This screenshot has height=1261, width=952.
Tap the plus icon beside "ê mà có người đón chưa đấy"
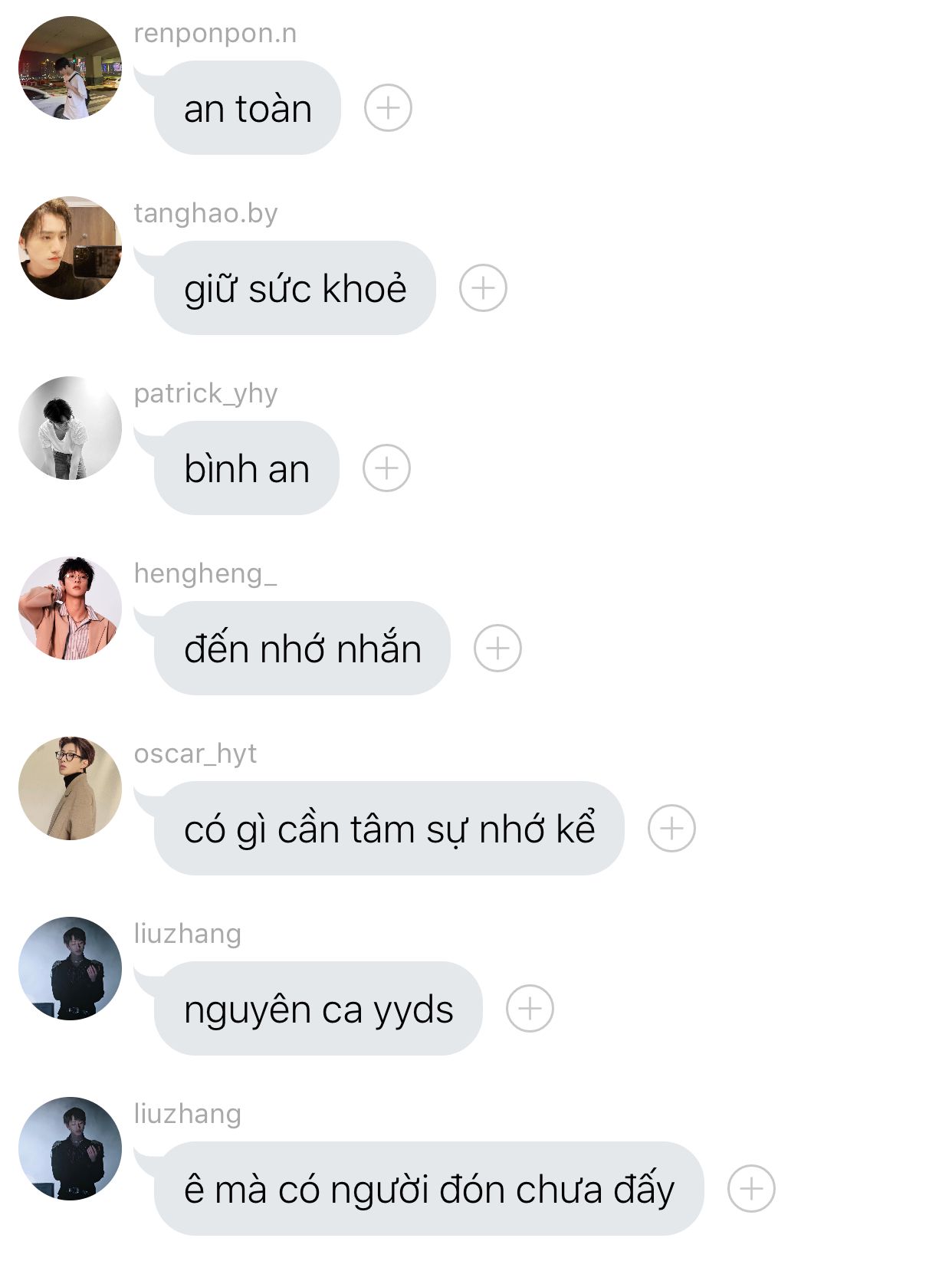pos(751,1189)
